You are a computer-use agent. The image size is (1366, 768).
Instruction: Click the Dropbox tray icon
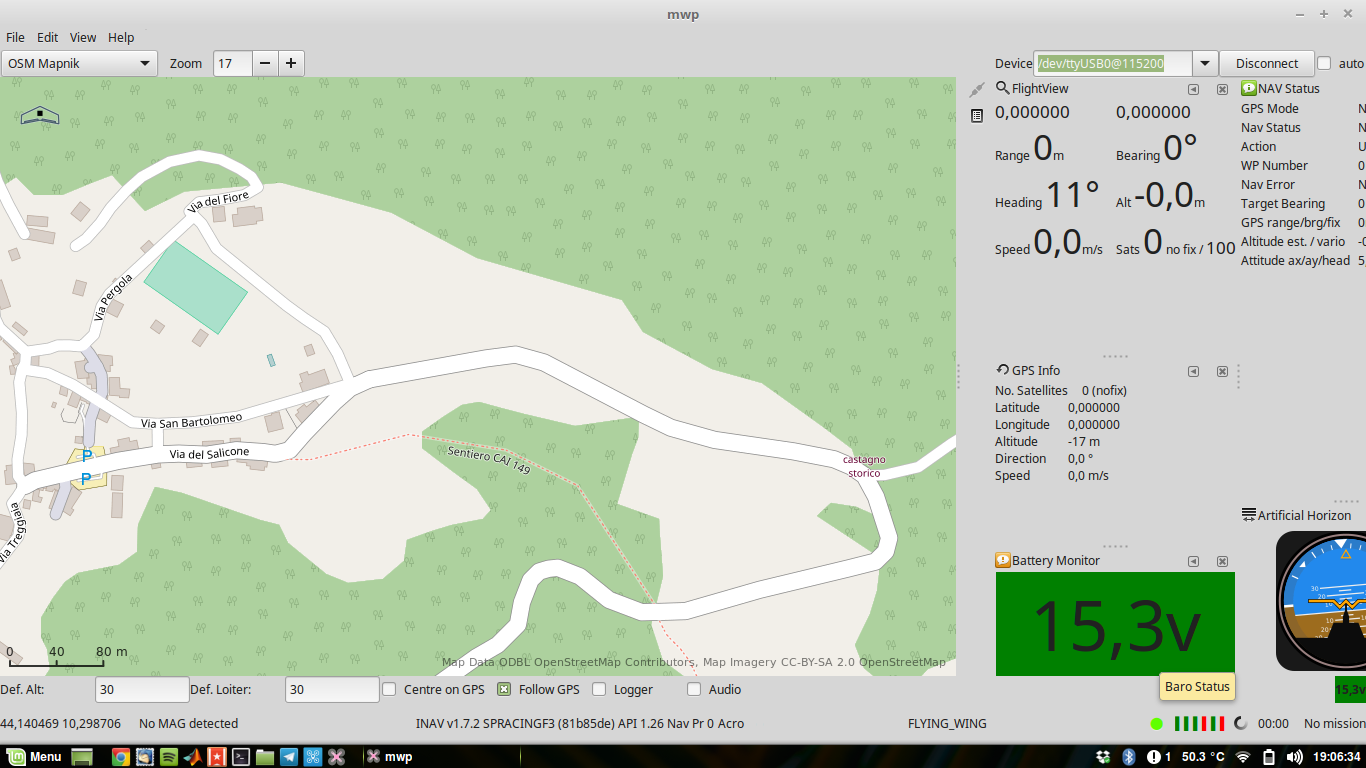[1103, 757]
